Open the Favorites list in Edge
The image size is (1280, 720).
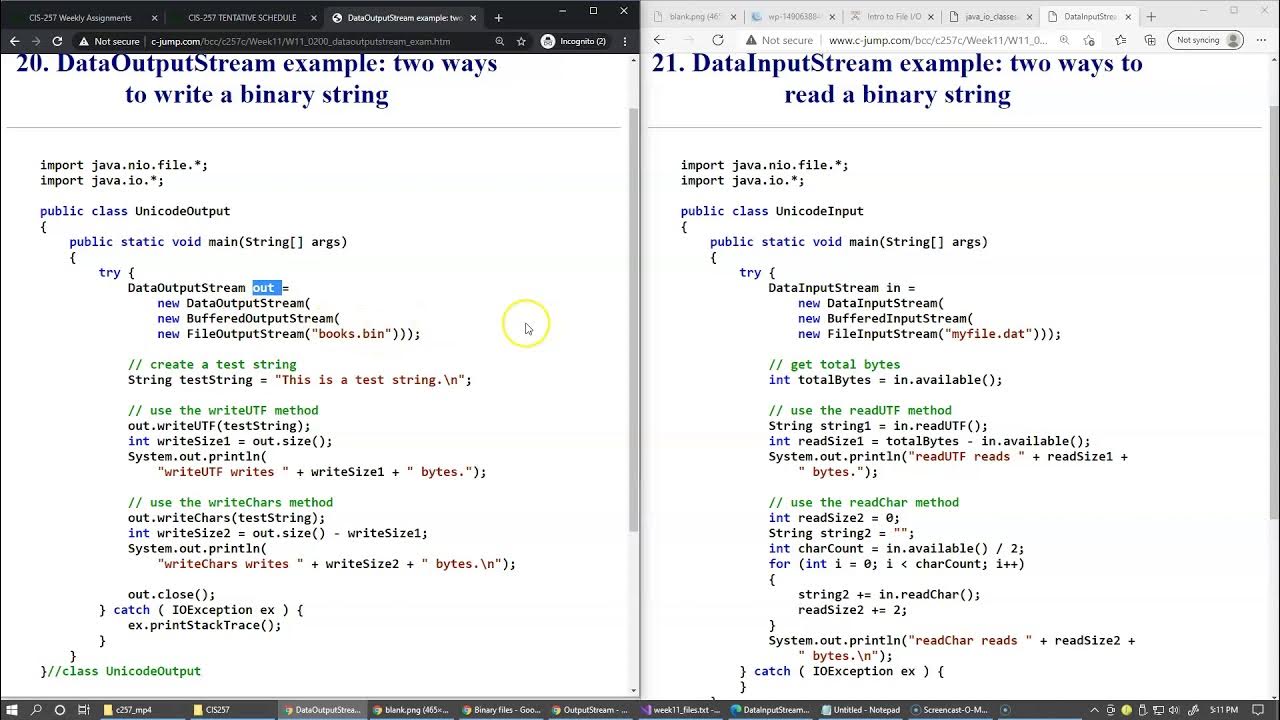(1121, 40)
